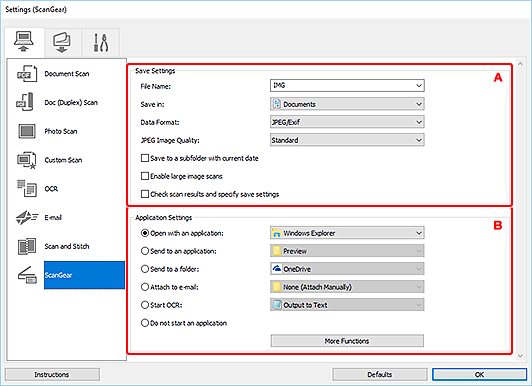Click the E-mail envelope icon
532x386 pixels.
(27, 217)
